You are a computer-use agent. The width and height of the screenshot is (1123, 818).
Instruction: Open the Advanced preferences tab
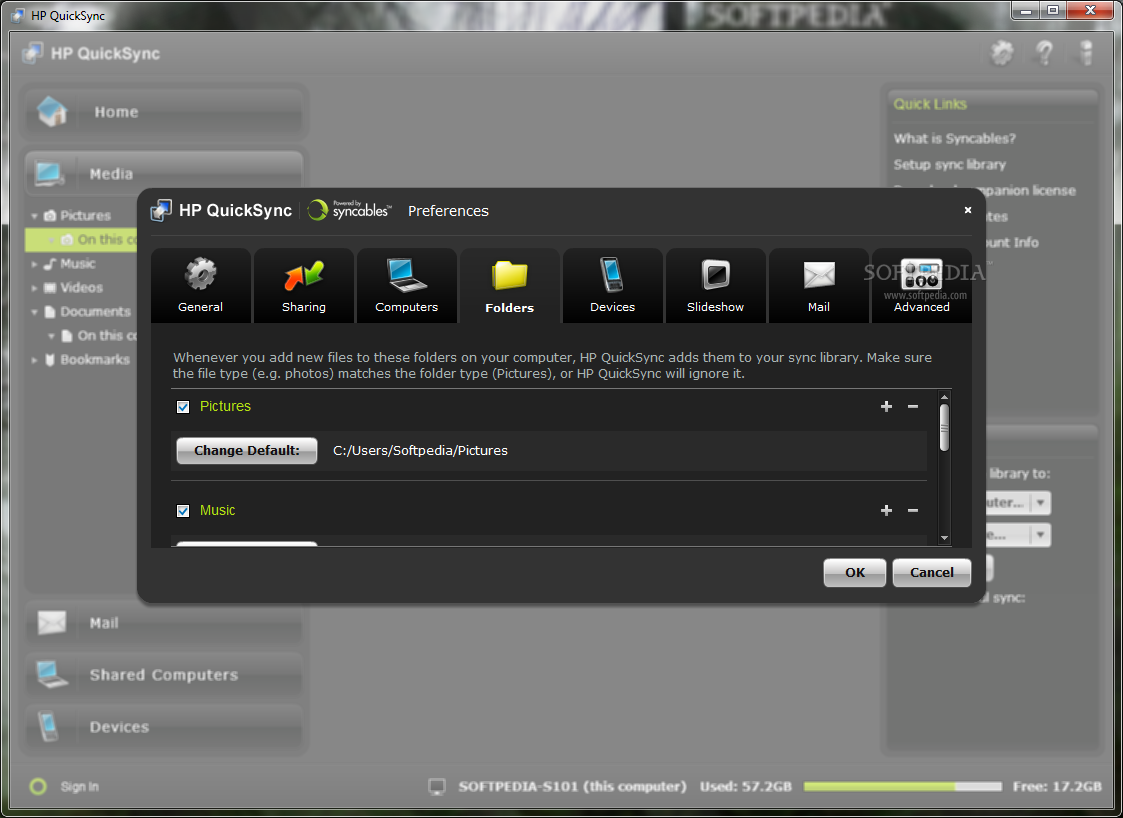pos(922,286)
